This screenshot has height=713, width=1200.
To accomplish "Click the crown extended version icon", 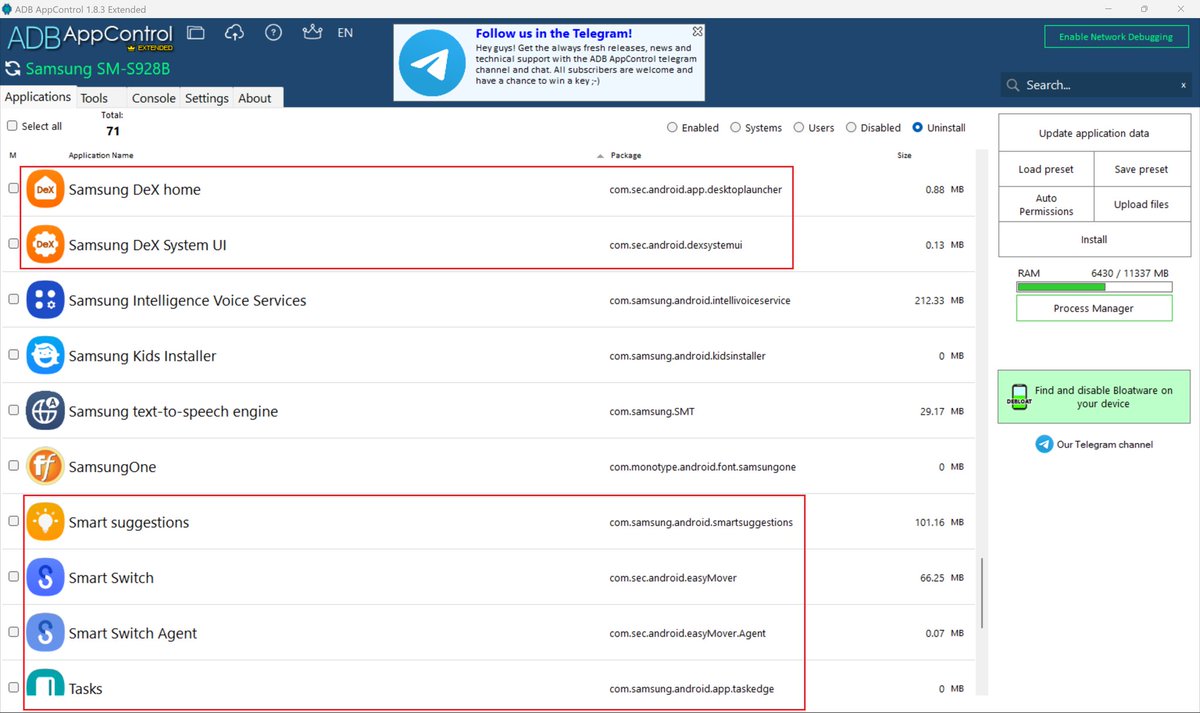I will 312,33.
